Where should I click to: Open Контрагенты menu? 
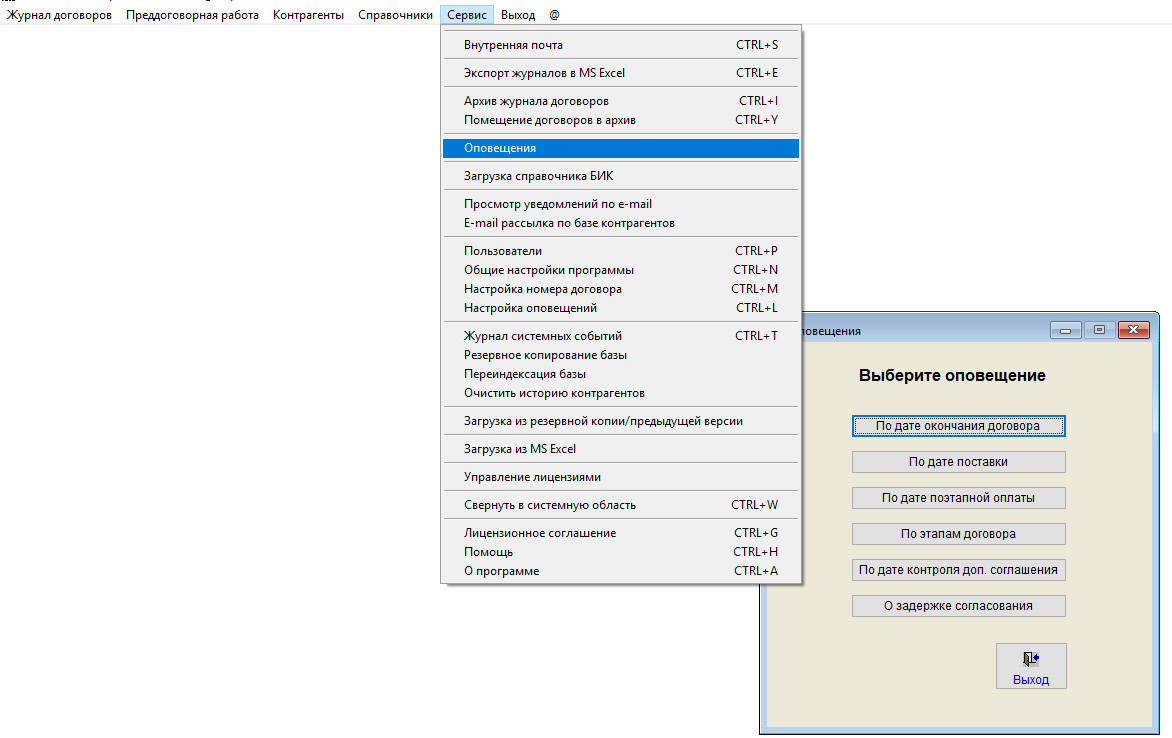(x=308, y=15)
